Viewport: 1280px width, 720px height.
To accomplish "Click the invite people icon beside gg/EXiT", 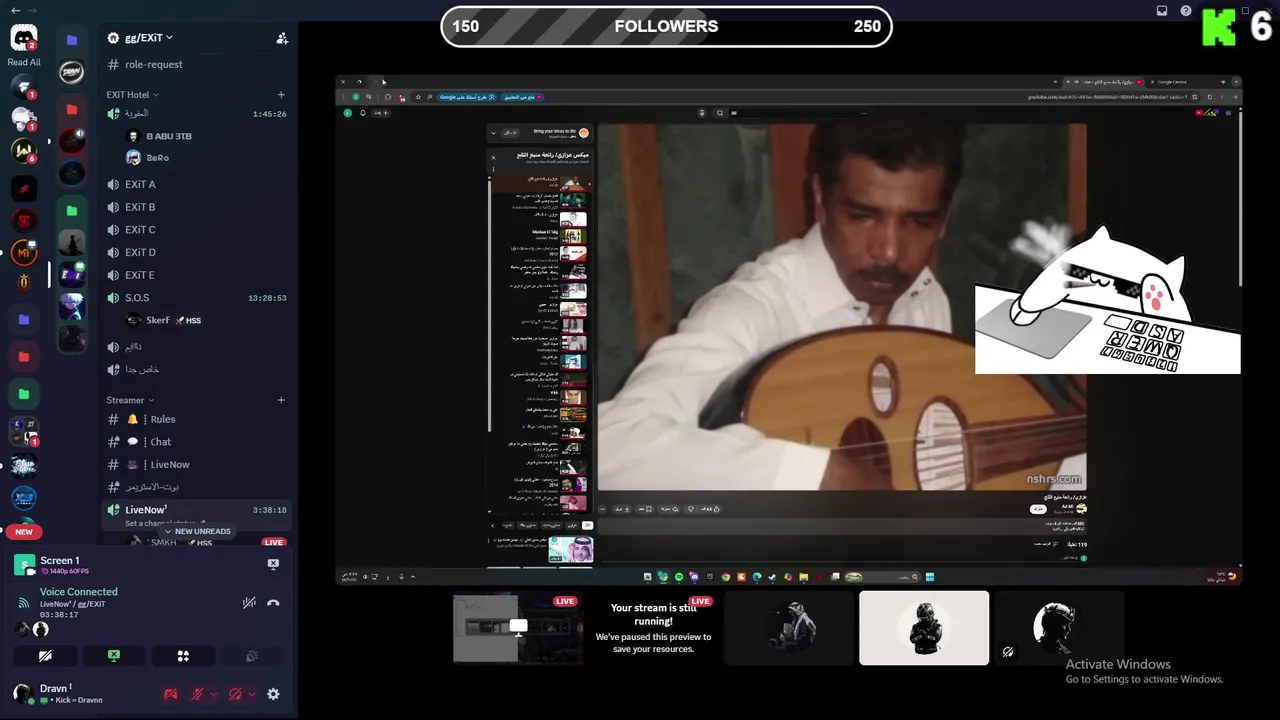I will coord(282,38).
